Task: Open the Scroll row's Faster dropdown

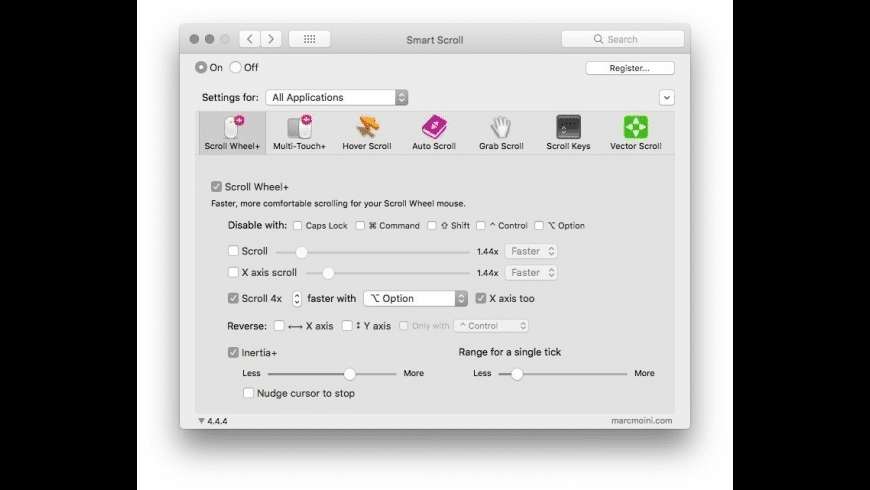Action: (x=531, y=251)
